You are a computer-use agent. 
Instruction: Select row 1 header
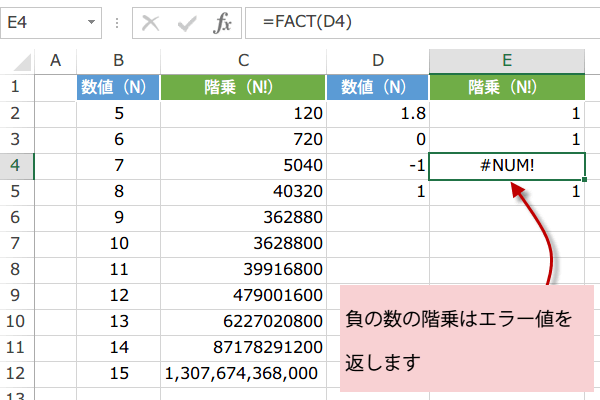pyautogui.click(x=15, y=87)
